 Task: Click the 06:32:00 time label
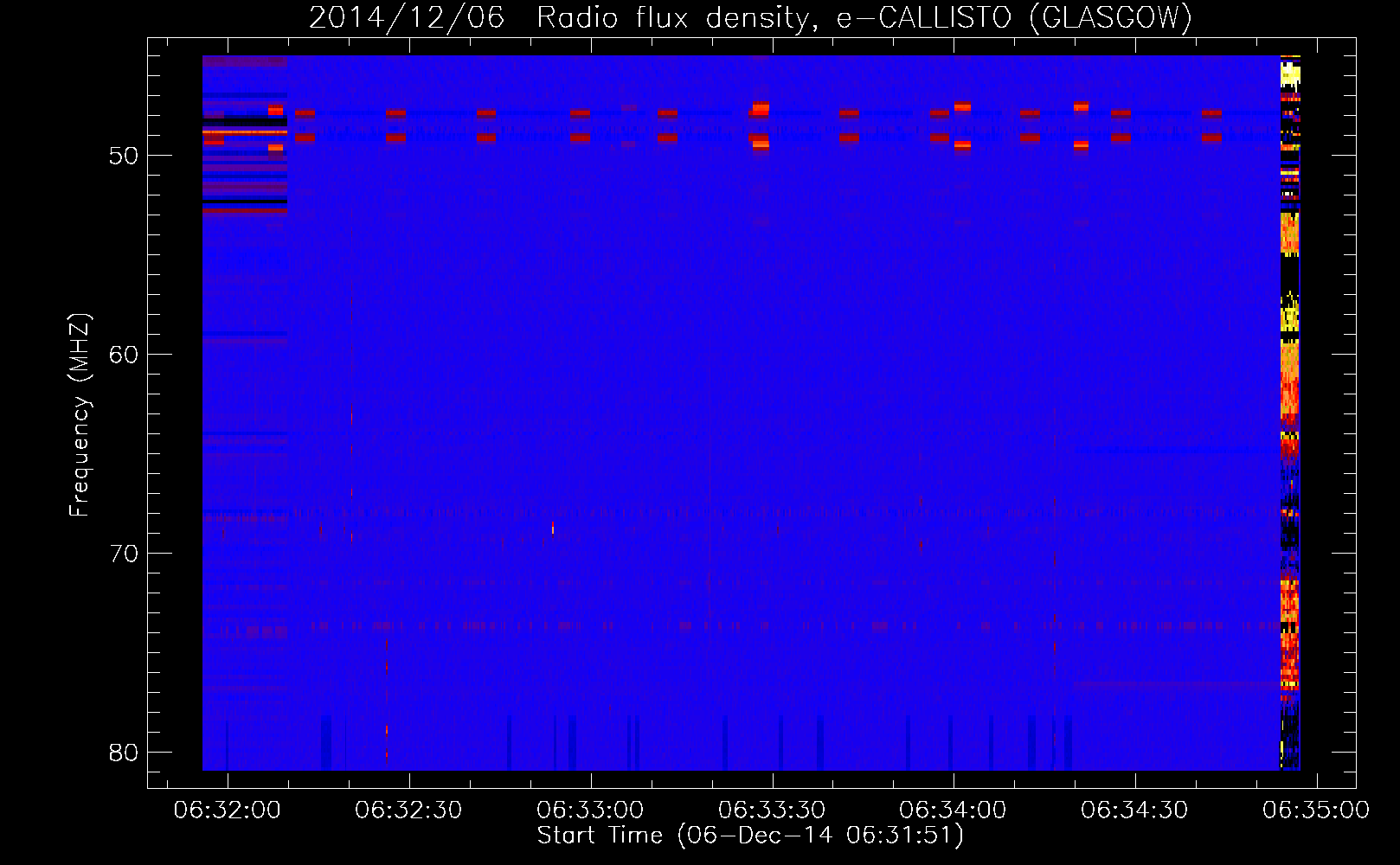(x=228, y=811)
